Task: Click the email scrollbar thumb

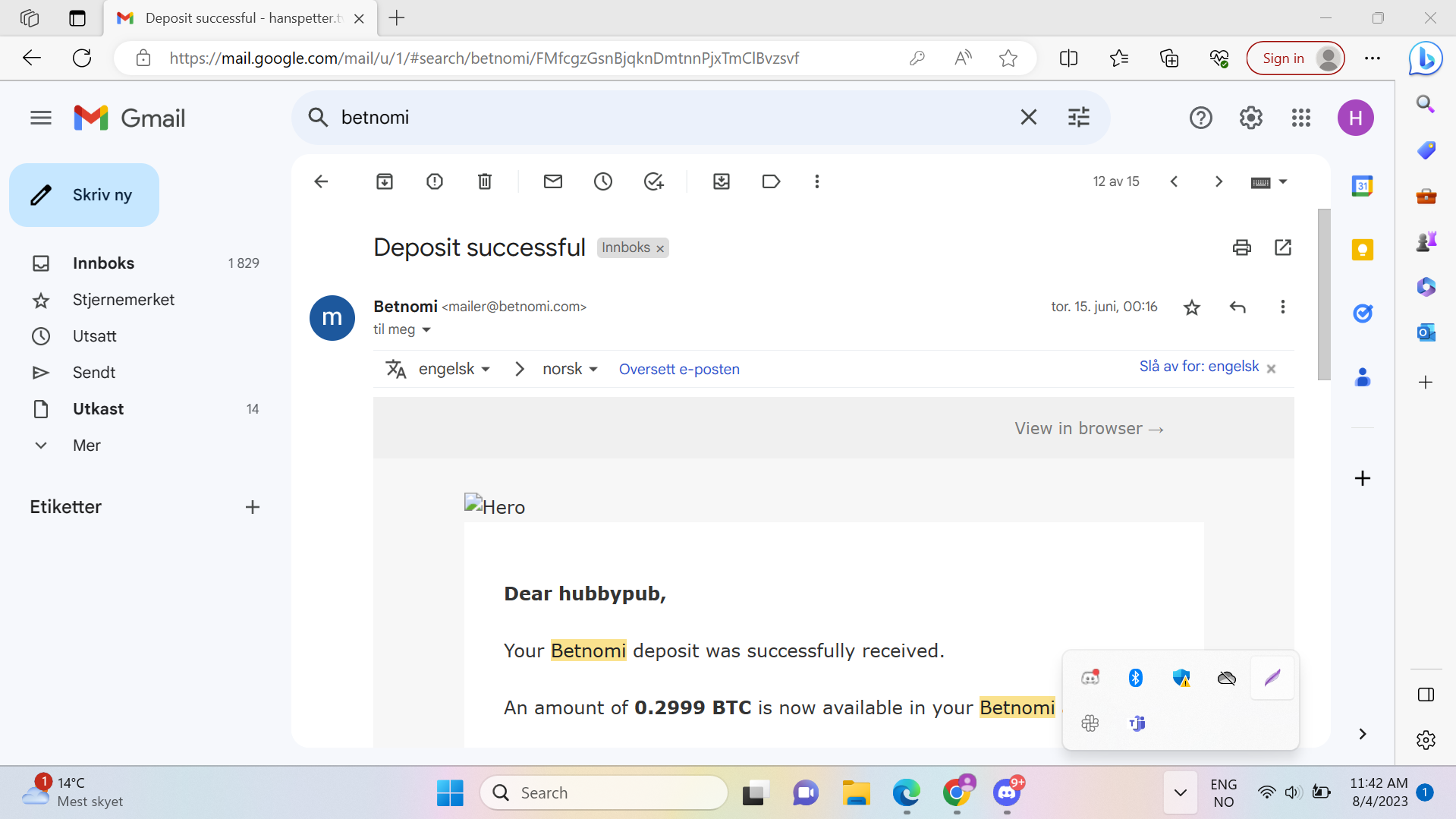Action: 1324,295
